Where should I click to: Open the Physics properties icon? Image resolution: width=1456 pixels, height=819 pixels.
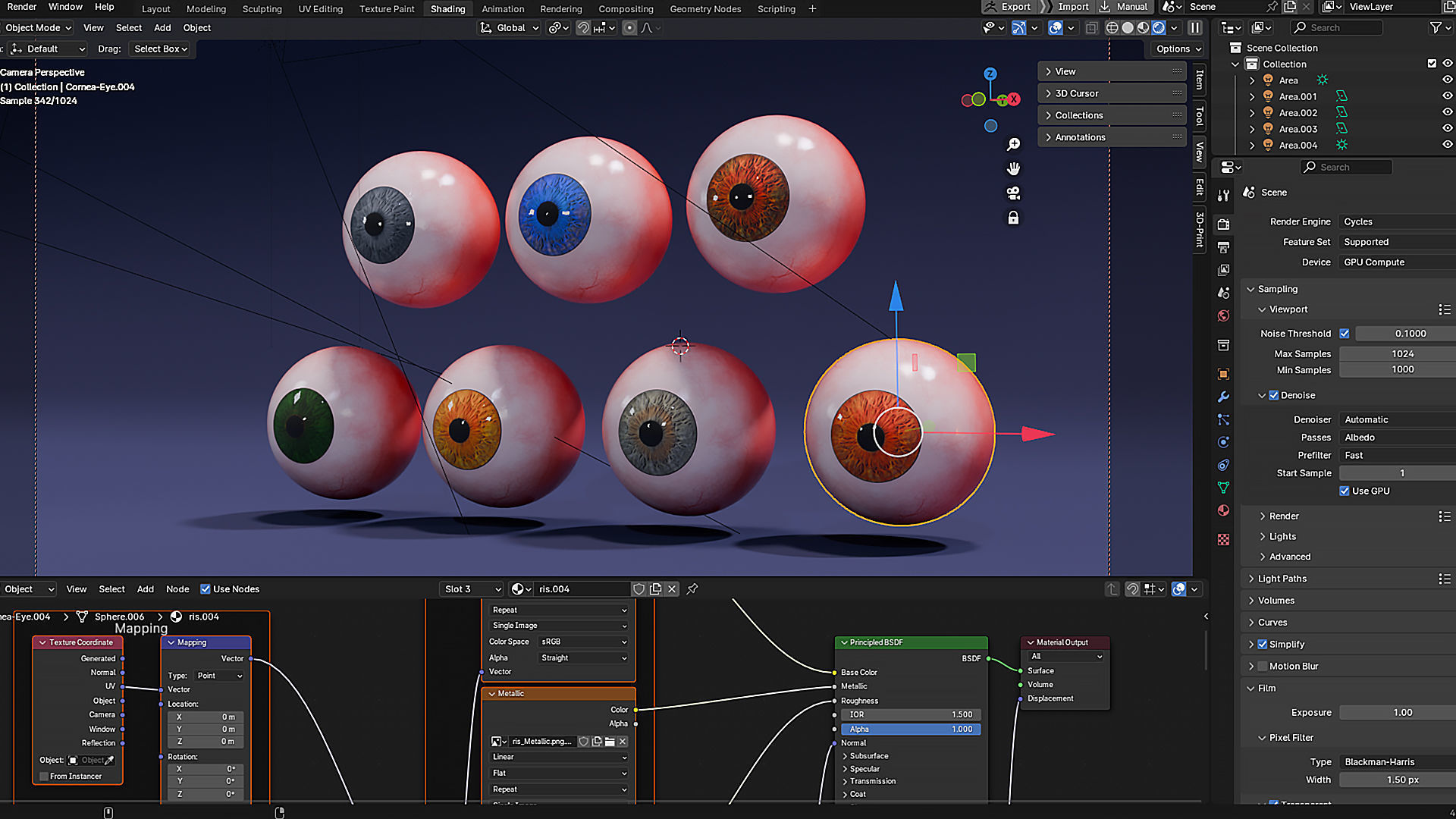1223,442
